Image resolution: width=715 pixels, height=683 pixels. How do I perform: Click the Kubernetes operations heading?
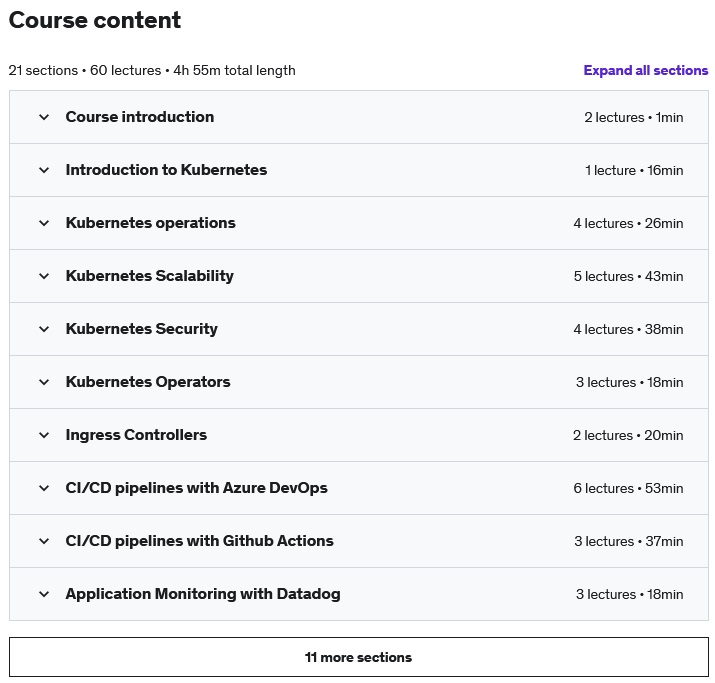point(151,223)
